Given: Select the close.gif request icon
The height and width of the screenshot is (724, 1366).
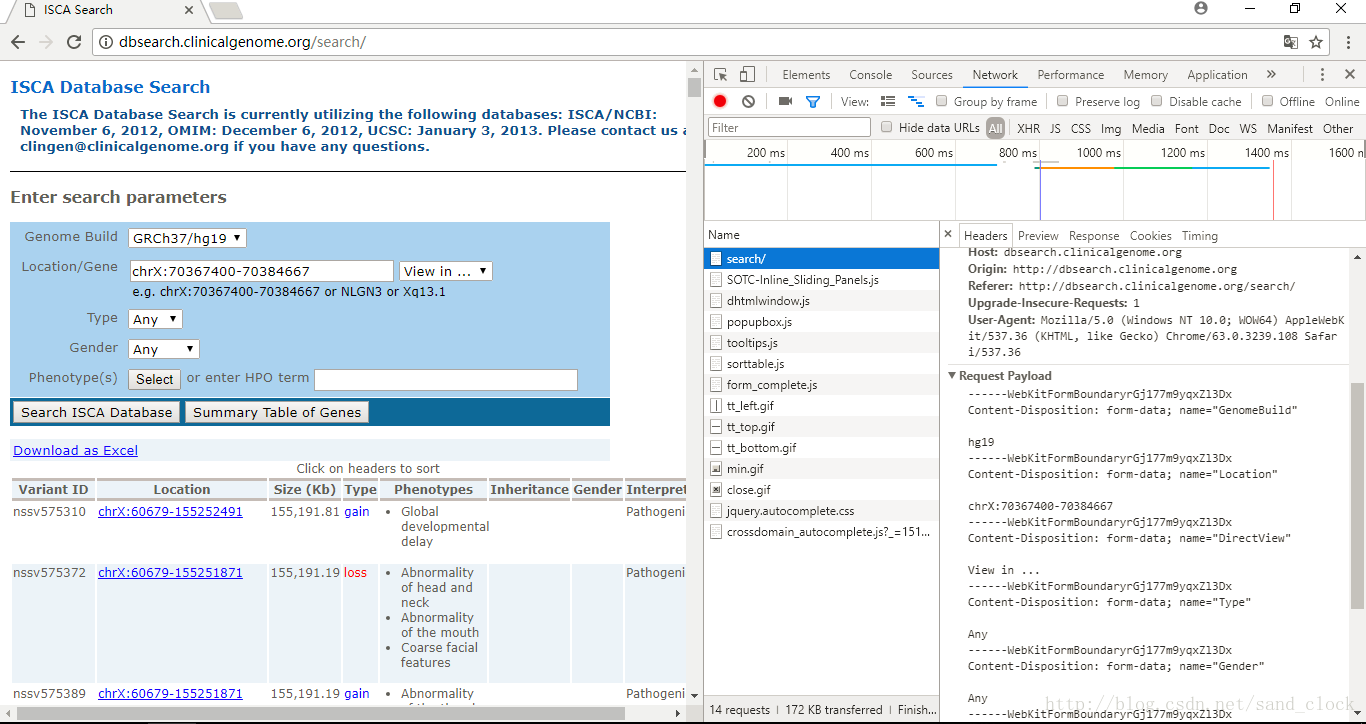Looking at the screenshot, I should pyautogui.click(x=715, y=490).
